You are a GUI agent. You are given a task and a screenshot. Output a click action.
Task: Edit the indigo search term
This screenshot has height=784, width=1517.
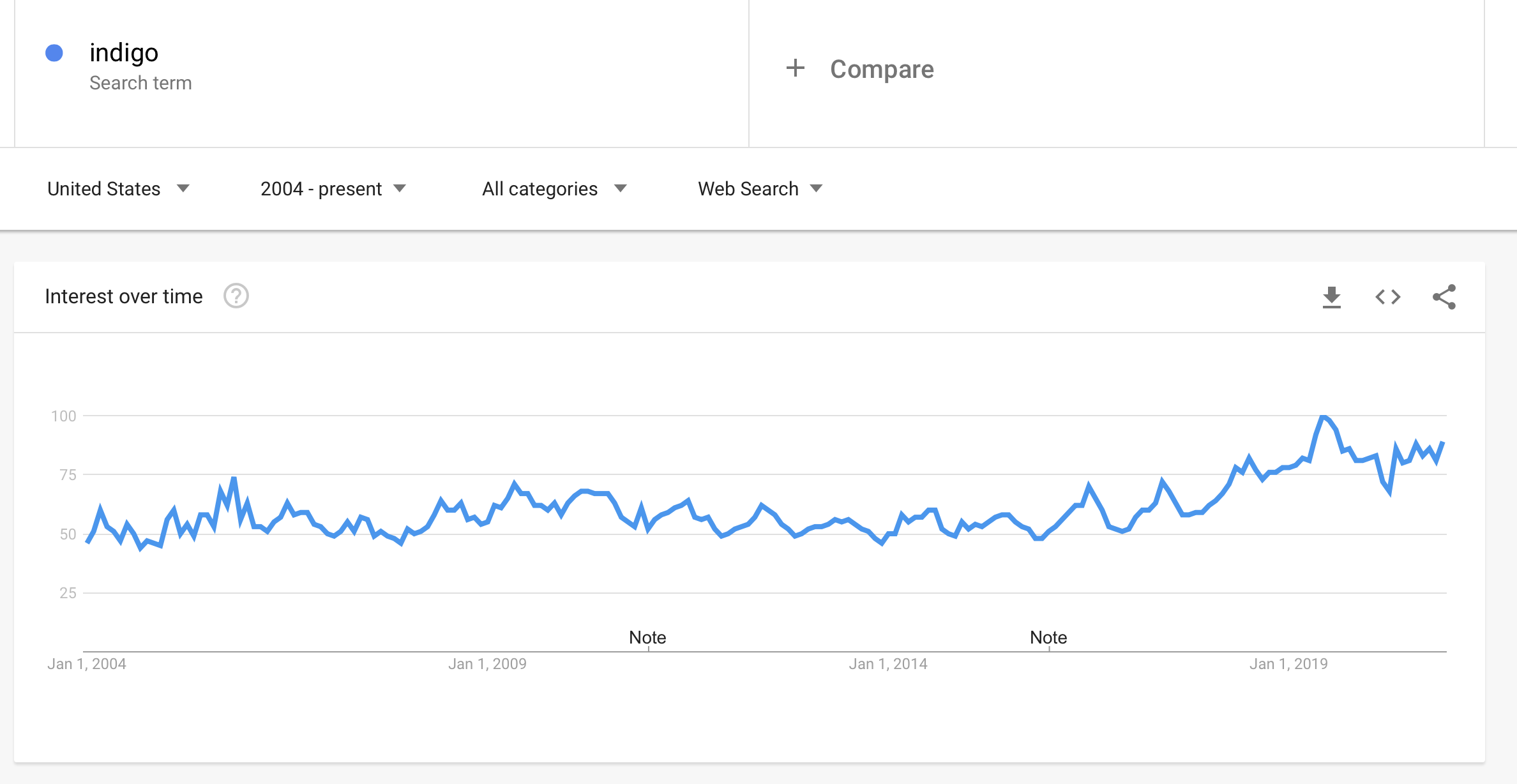124,53
